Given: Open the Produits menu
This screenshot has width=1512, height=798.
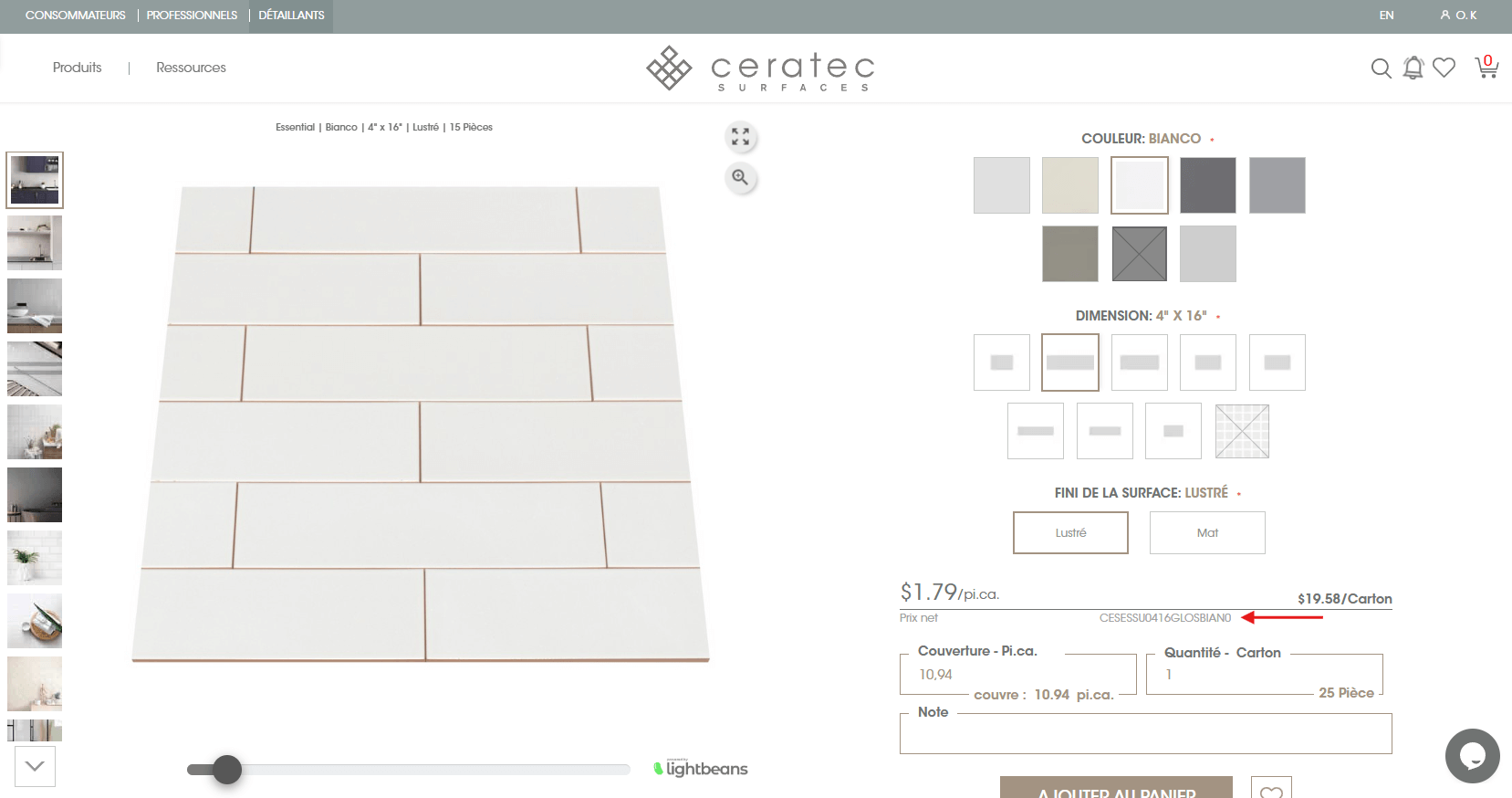Looking at the screenshot, I should tap(78, 68).
